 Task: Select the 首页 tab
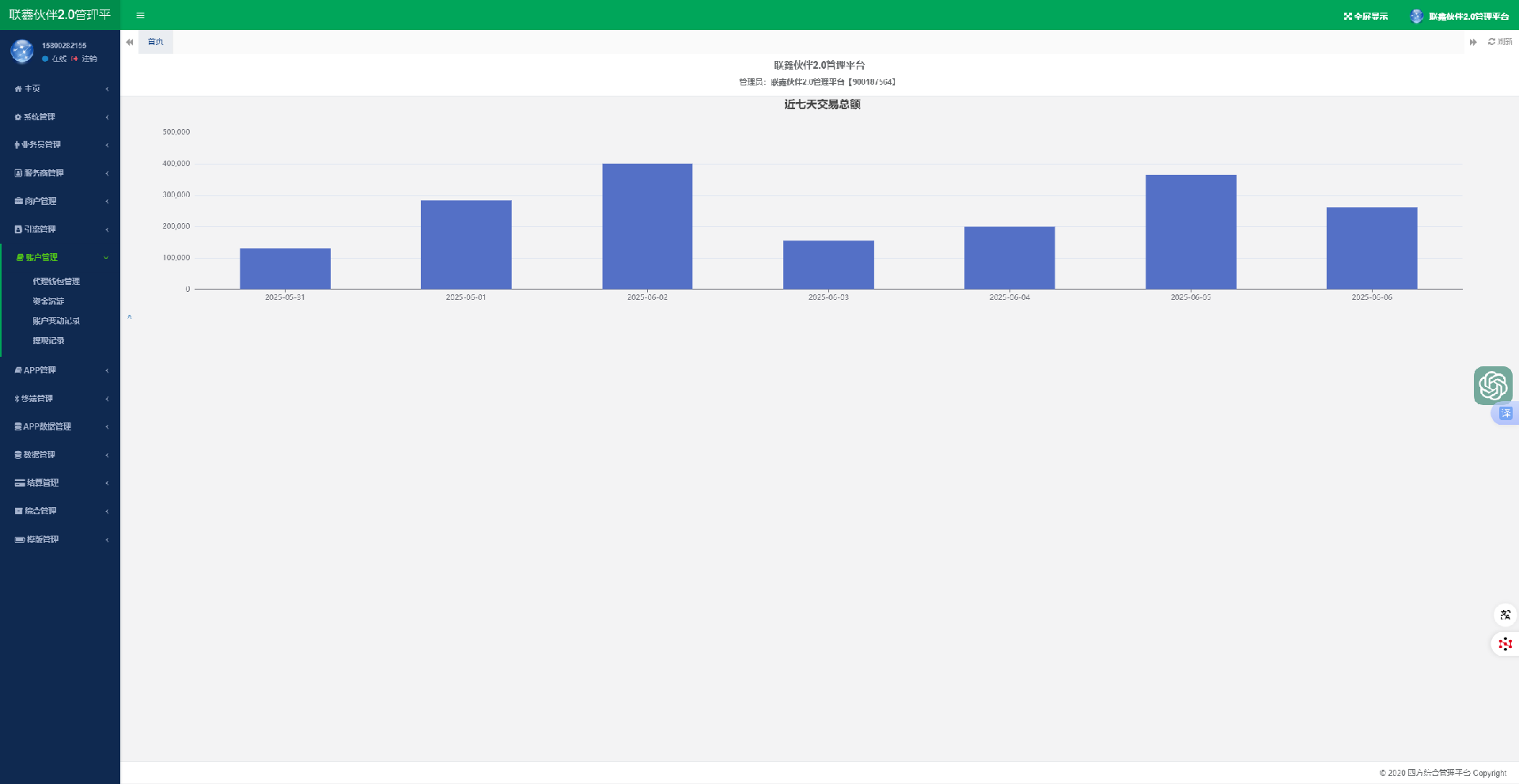click(x=156, y=42)
